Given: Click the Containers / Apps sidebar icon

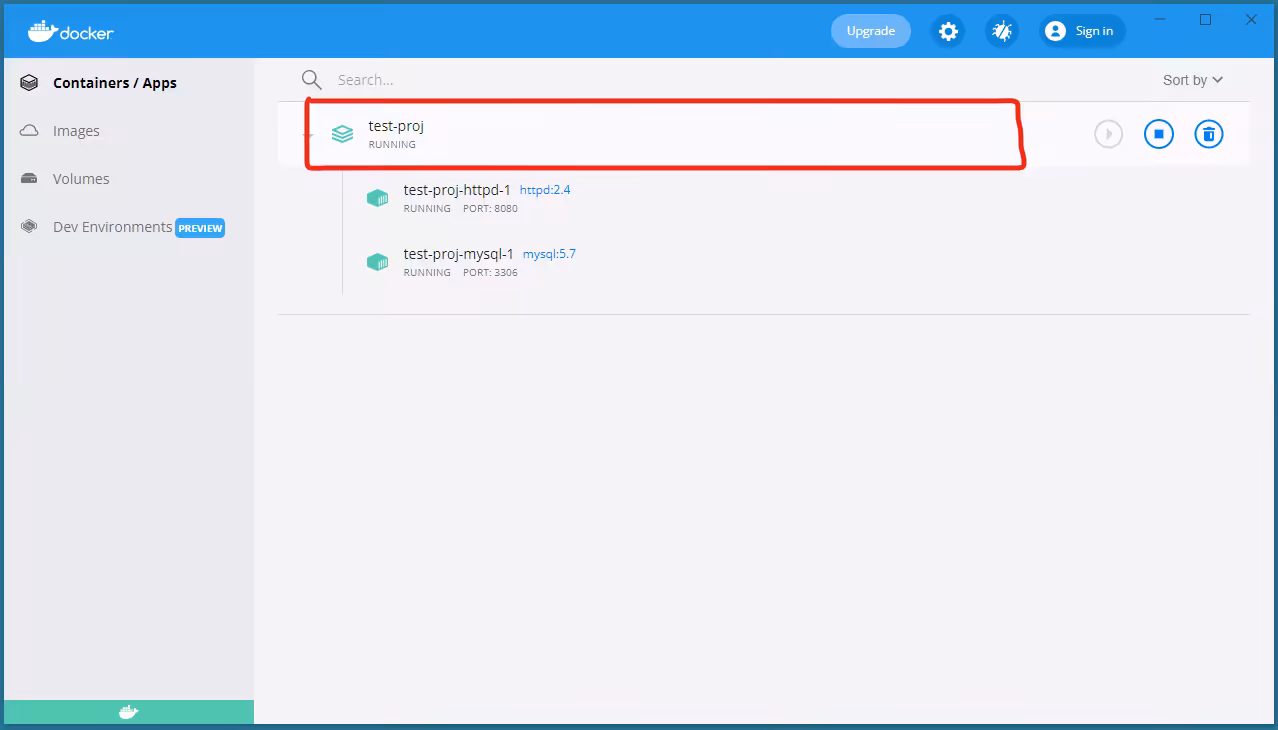Looking at the screenshot, I should pos(29,83).
